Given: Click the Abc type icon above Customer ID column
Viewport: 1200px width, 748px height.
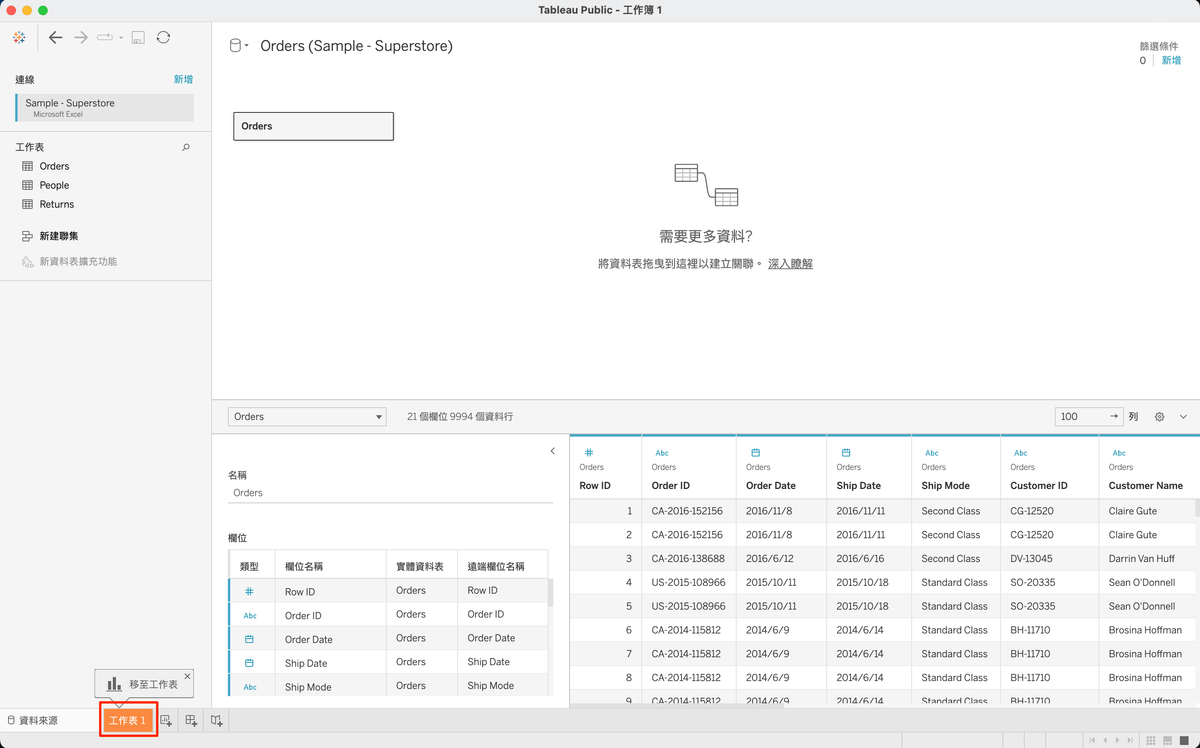Looking at the screenshot, I should [1020, 453].
